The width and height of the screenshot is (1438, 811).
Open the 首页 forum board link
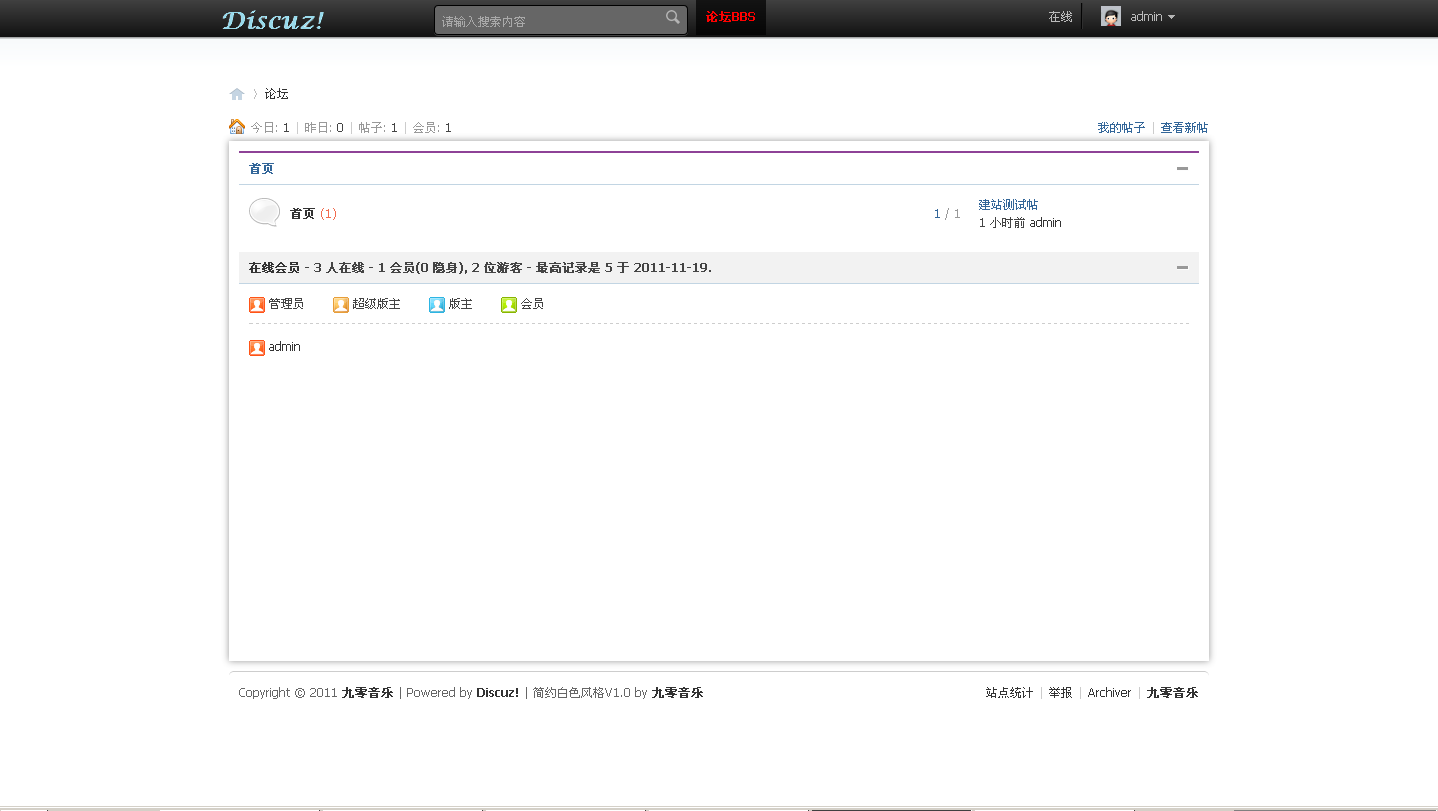[302, 214]
